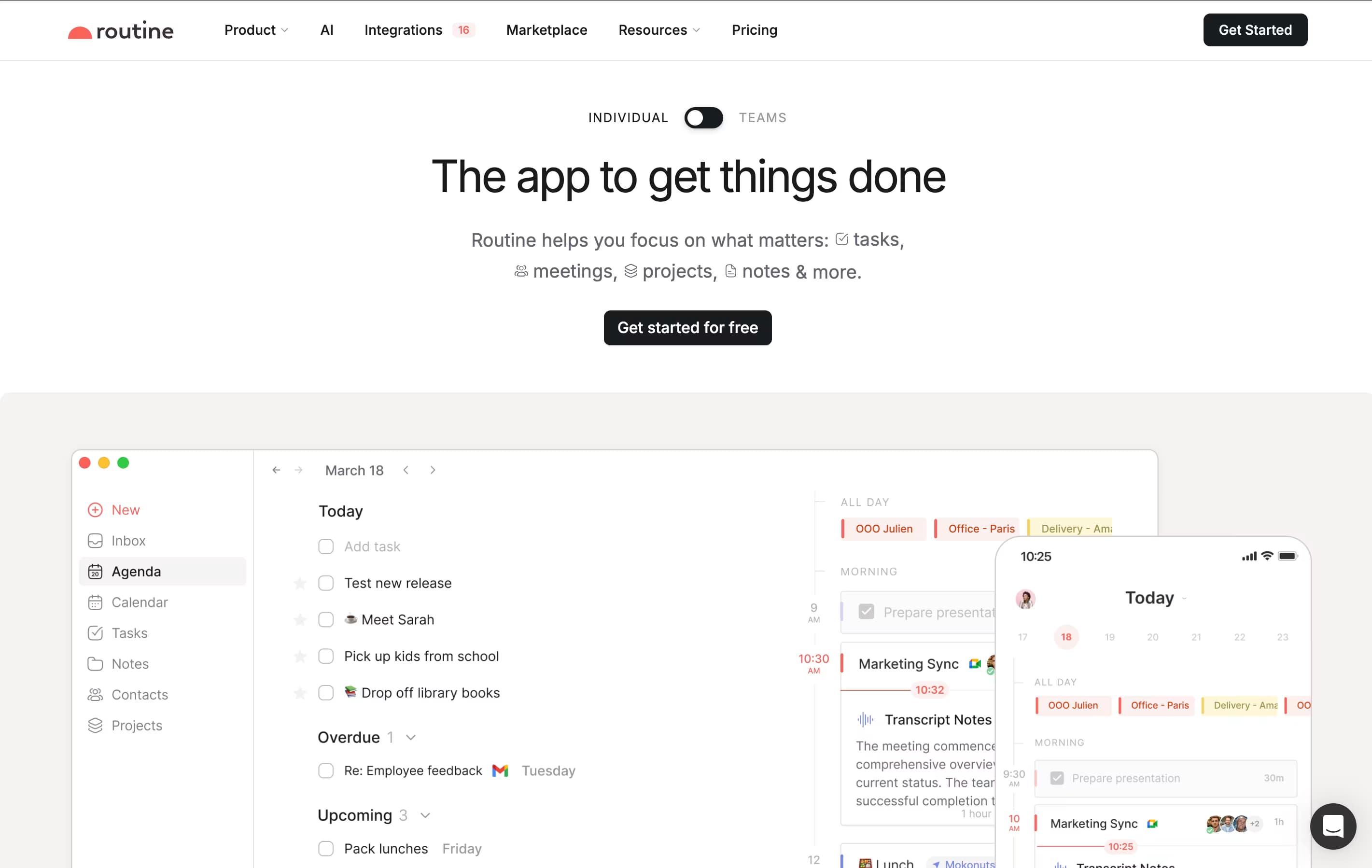This screenshot has height=868, width=1372.
Task: Mark Pack lunches as complete
Action: (326, 848)
